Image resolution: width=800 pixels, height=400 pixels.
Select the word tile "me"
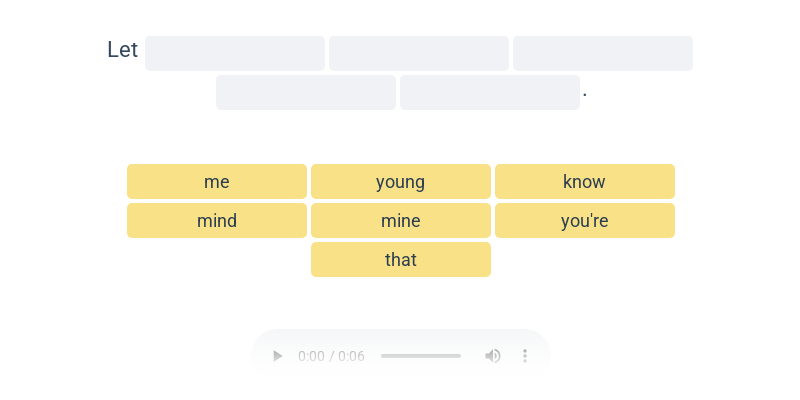click(217, 181)
